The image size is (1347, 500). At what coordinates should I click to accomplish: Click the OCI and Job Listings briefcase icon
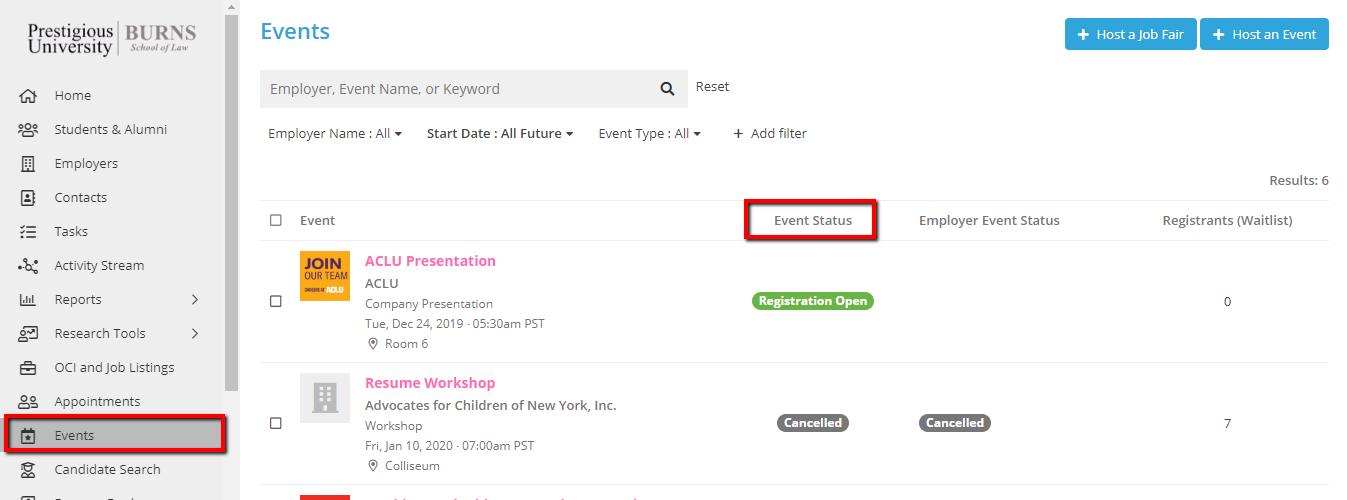[x=28, y=368]
